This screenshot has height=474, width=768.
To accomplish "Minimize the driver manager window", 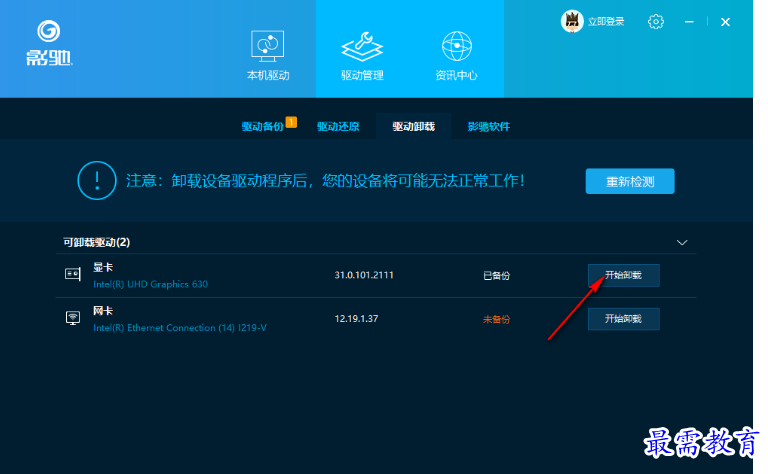I will click(x=689, y=22).
